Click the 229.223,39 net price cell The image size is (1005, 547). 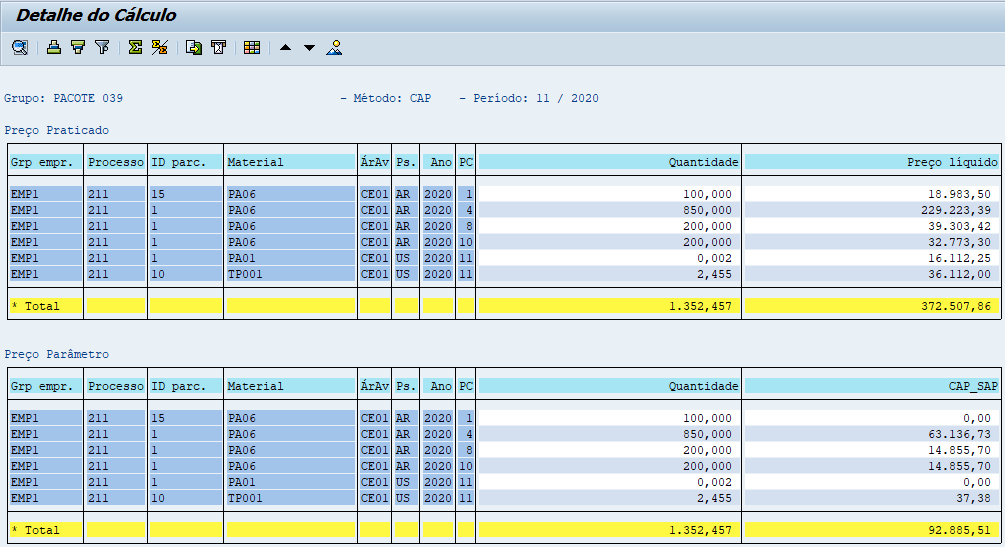click(x=871, y=210)
